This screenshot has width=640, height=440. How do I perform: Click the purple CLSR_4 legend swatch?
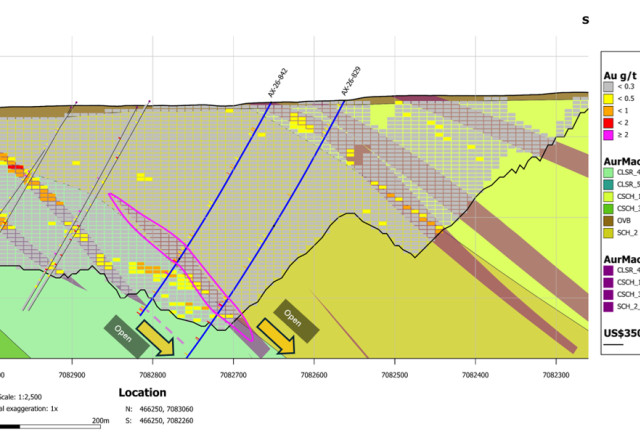pos(608,270)
